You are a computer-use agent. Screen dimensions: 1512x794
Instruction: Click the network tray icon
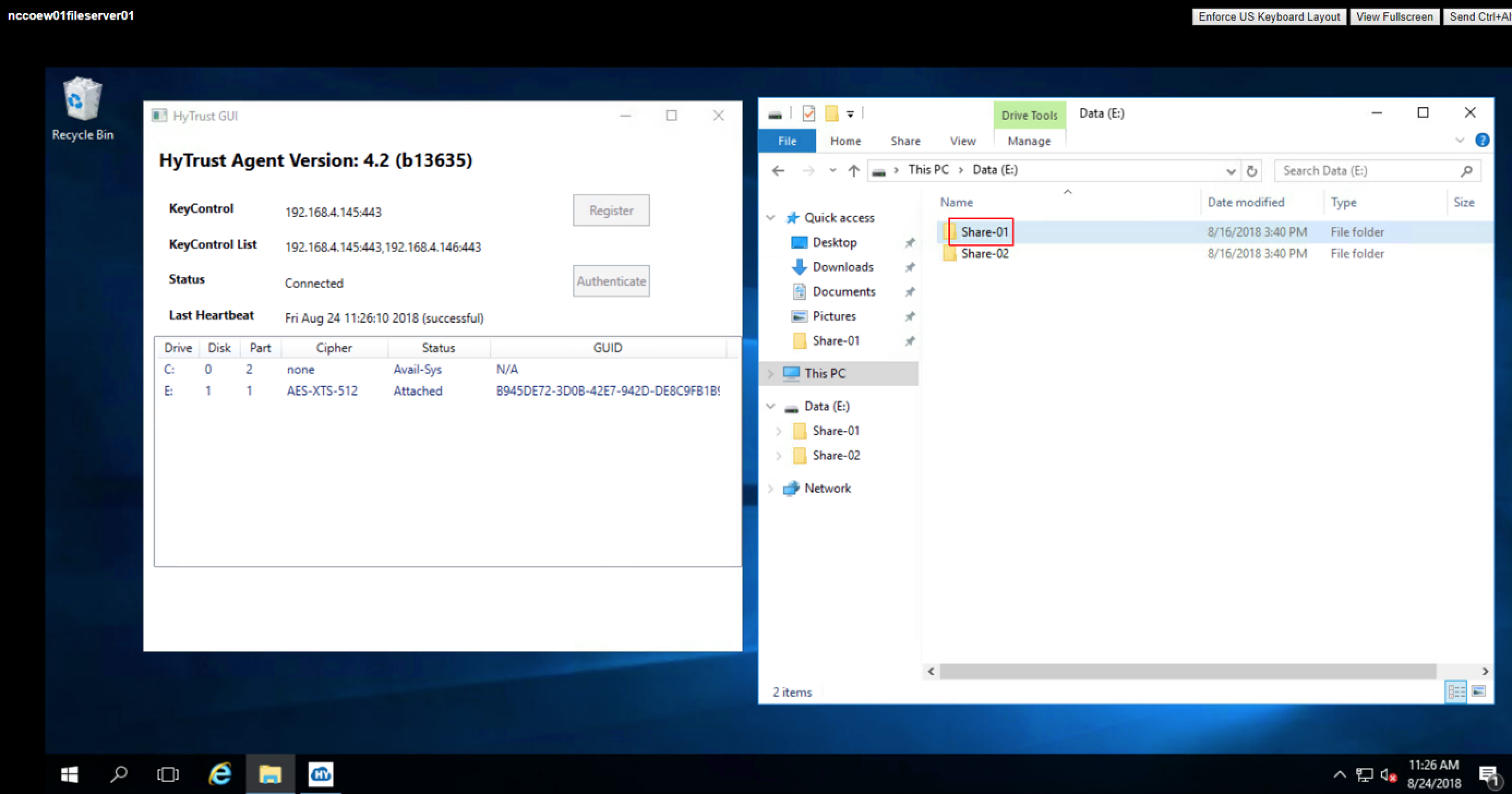tap(1364, 775)
